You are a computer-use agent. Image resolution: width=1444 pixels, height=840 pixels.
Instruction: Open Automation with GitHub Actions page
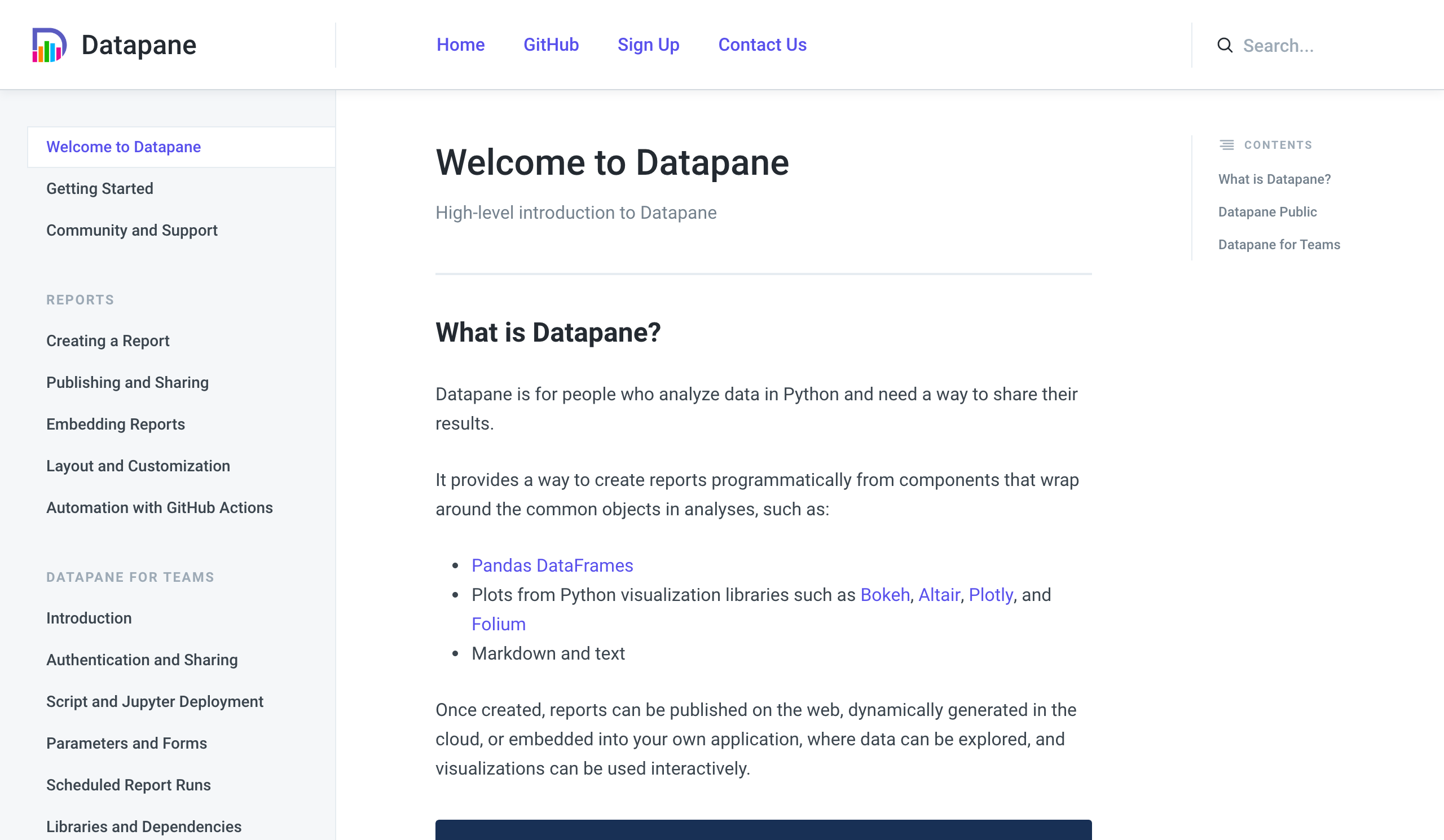[x=159, y=508]
